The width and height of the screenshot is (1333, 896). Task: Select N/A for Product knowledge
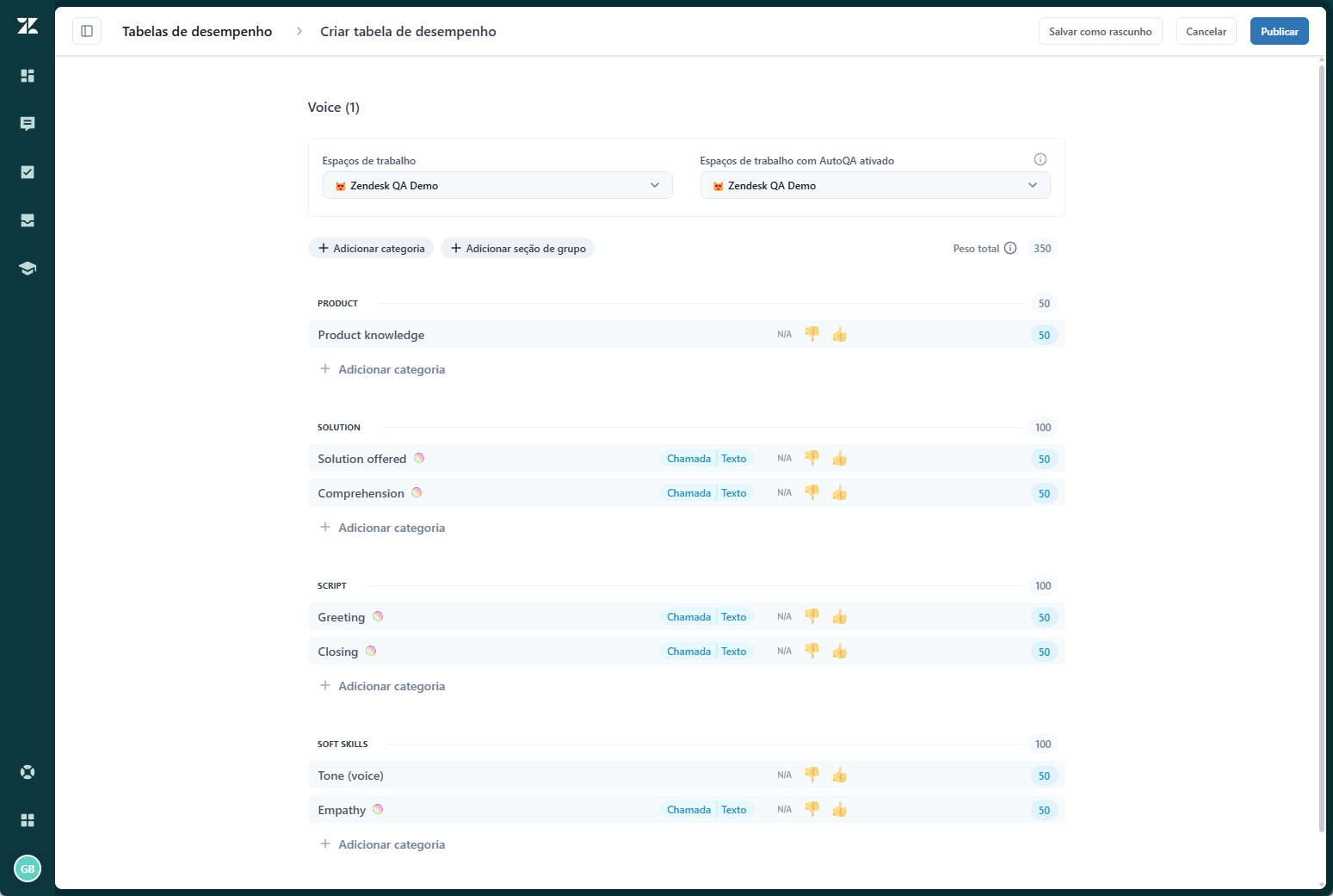click(784, 335)
